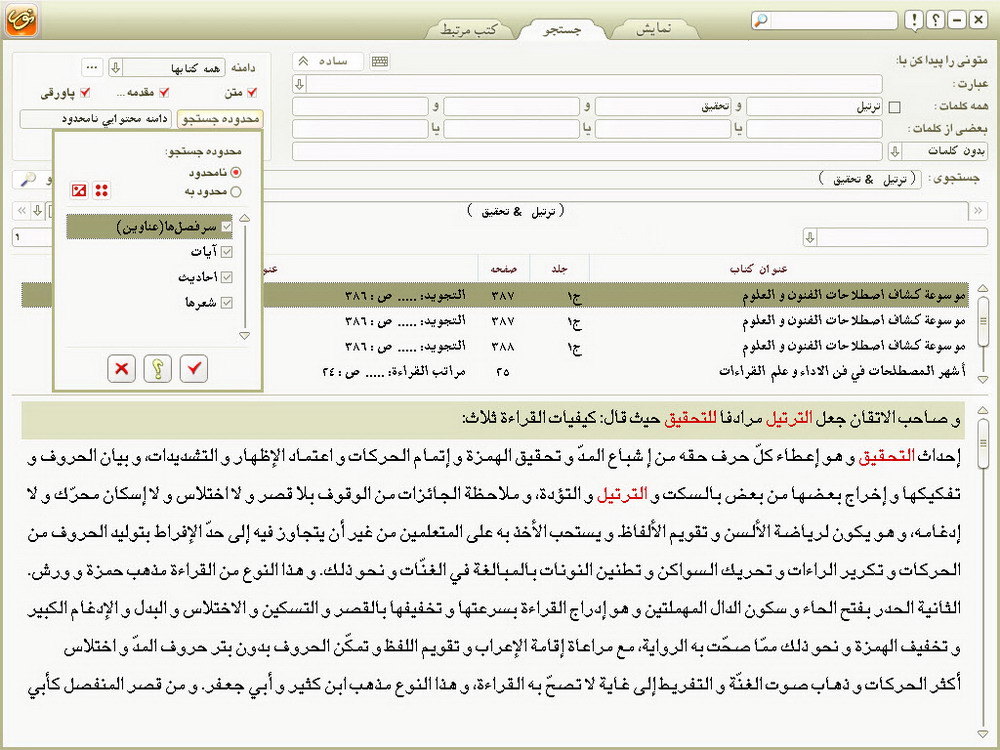Click the magnifier icon in the title bar search
The width and height of the screenshot is (1000, 750).
[760, 20]
